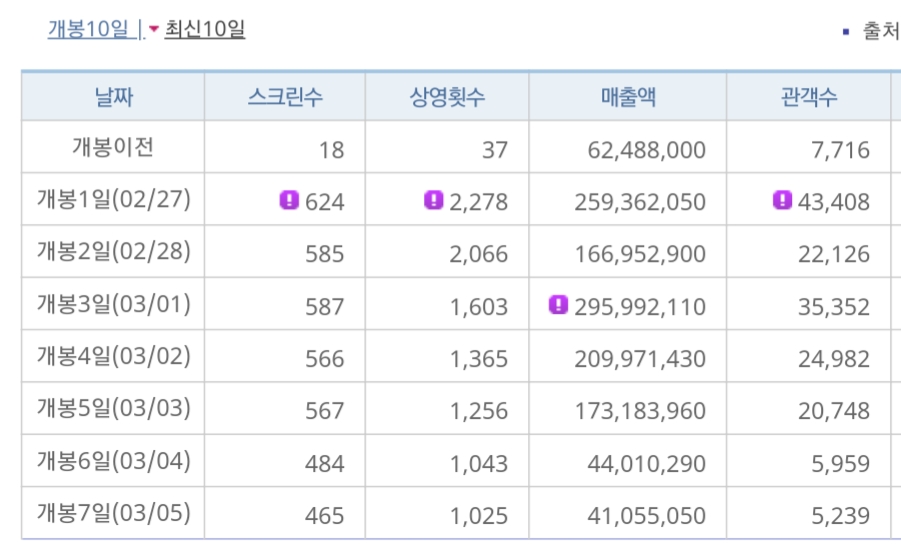Click the 매출액 column header
The height and width of the screenshot is (552, 901).
click(x=628, y=97)
